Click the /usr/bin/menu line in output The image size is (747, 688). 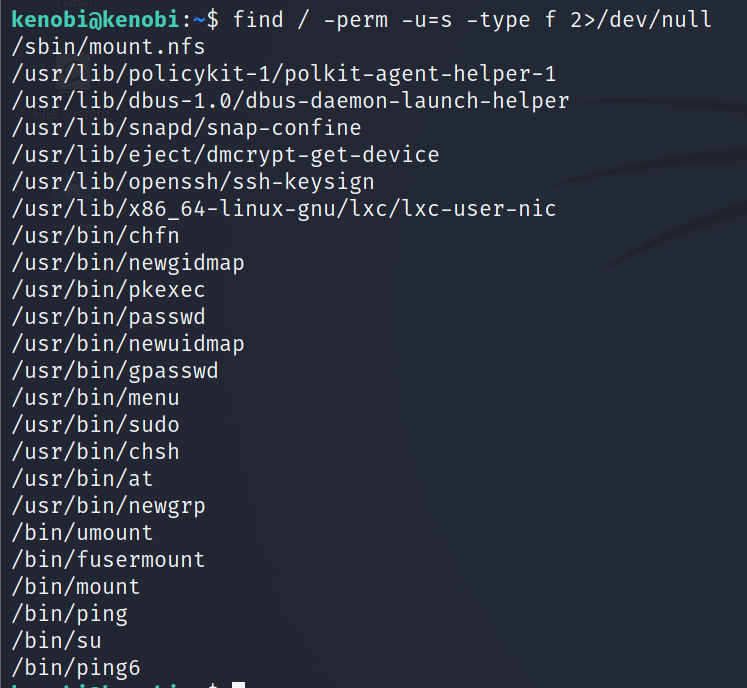(96, 398)
